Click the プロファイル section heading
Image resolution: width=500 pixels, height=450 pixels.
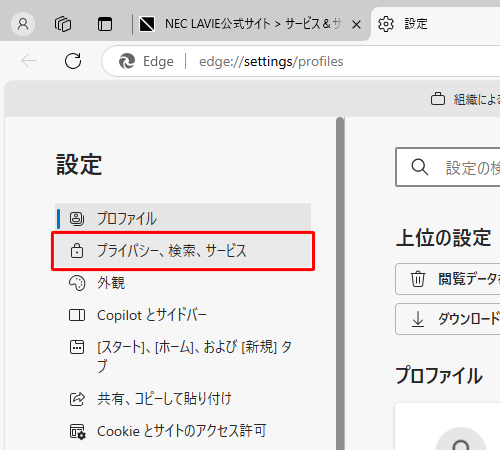coord(439,375)
